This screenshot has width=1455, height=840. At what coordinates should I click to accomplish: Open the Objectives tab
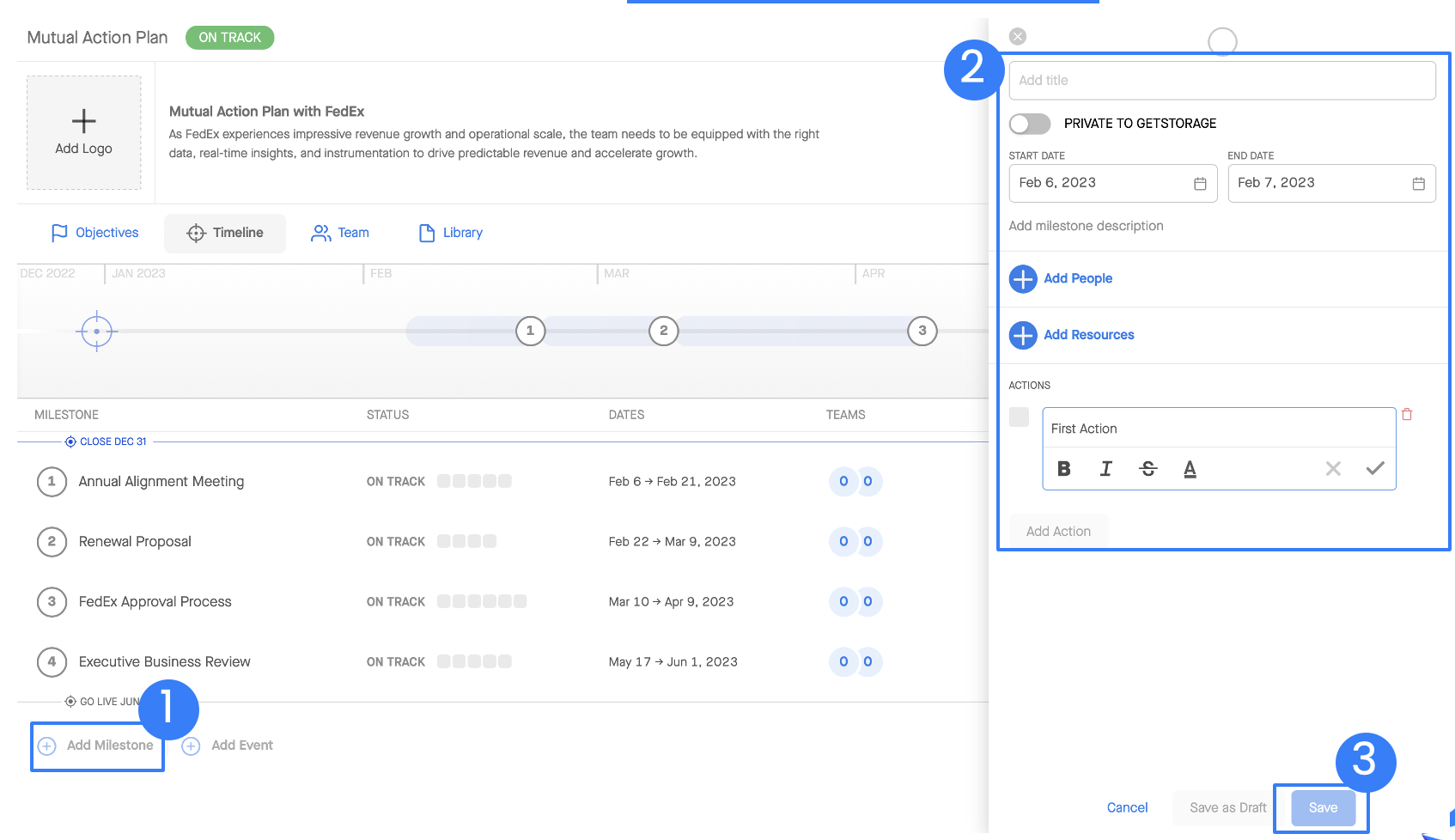pos(94,233)
